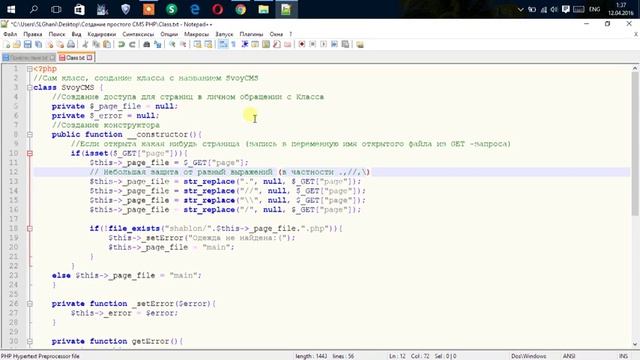
Task: Open the Макросы menu
Action: (196, 34)
